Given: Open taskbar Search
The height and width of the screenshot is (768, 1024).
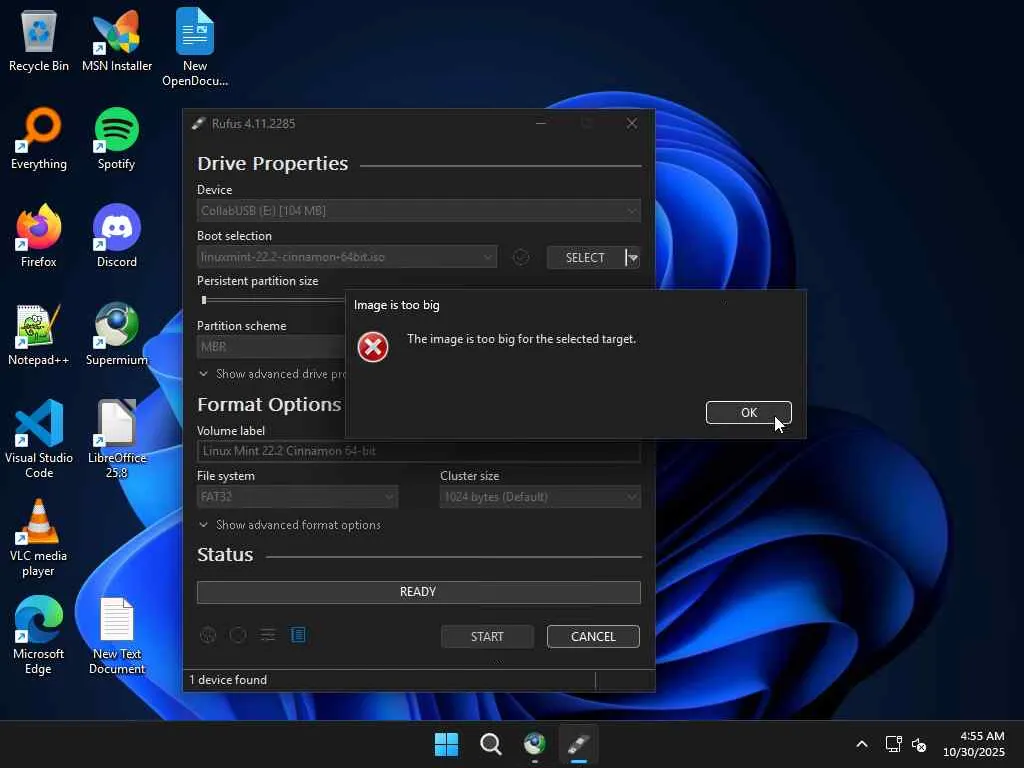Looking at the screenshot, I should [x=490, y=744].
